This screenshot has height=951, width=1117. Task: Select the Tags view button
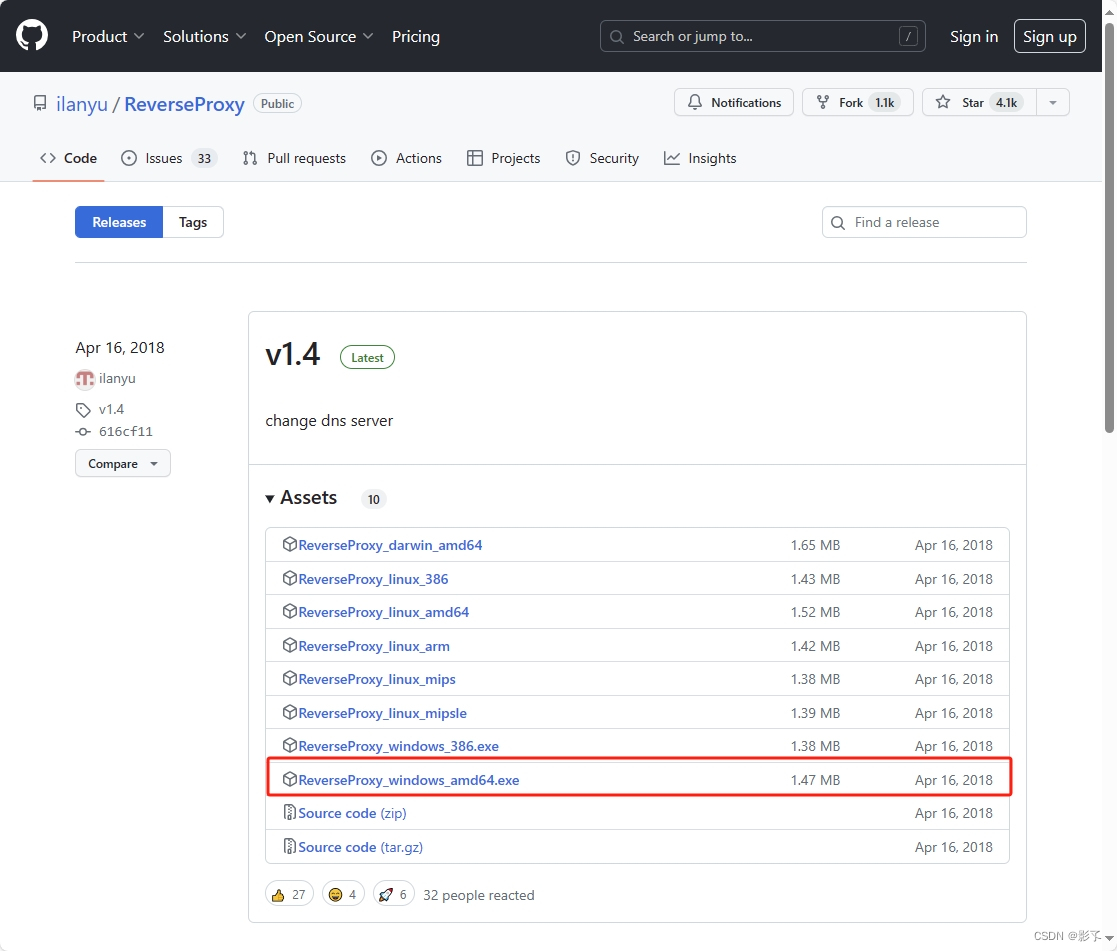[193, 222]
